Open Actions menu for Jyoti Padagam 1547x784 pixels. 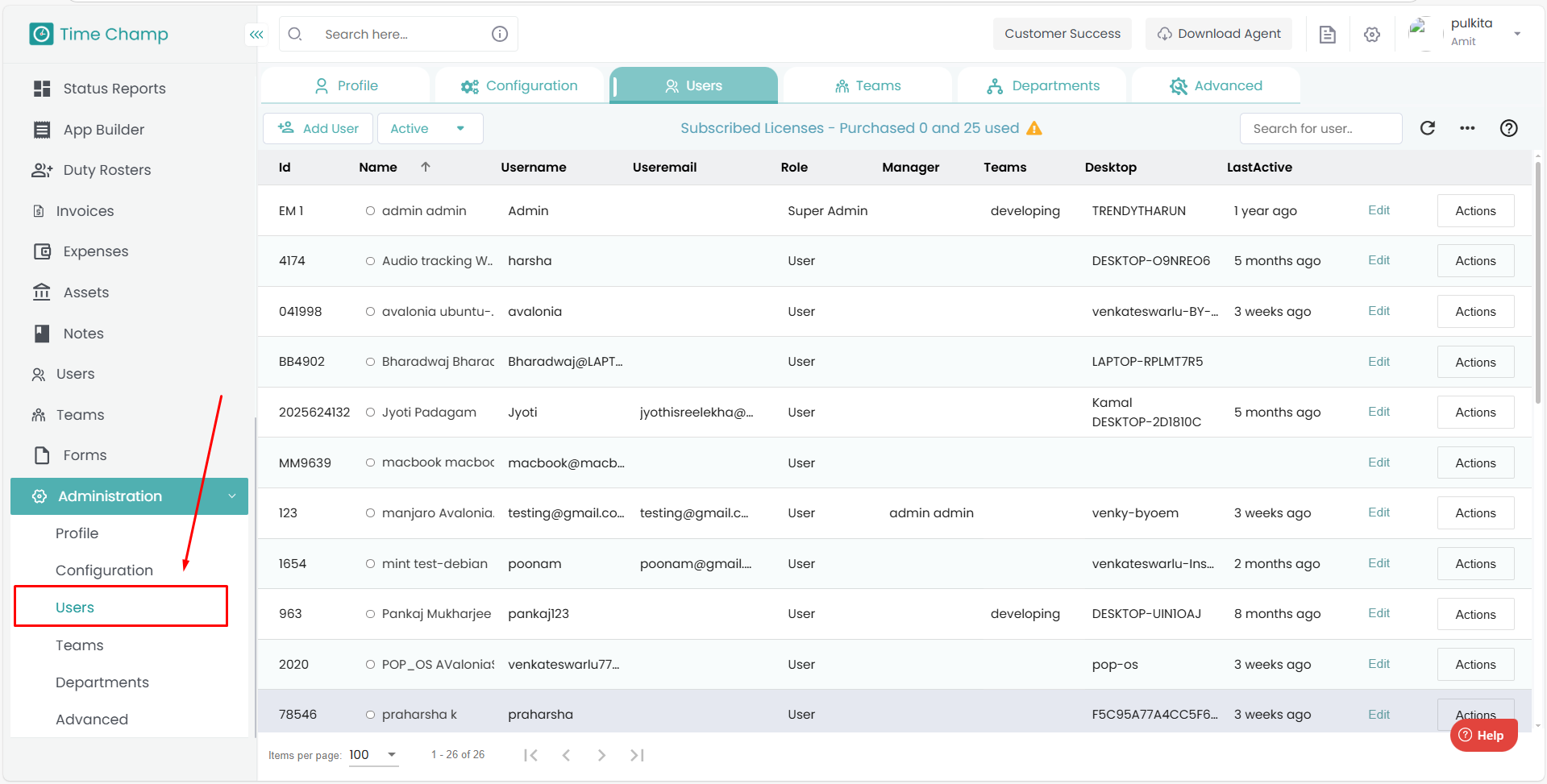click(x=1475, y=413)
